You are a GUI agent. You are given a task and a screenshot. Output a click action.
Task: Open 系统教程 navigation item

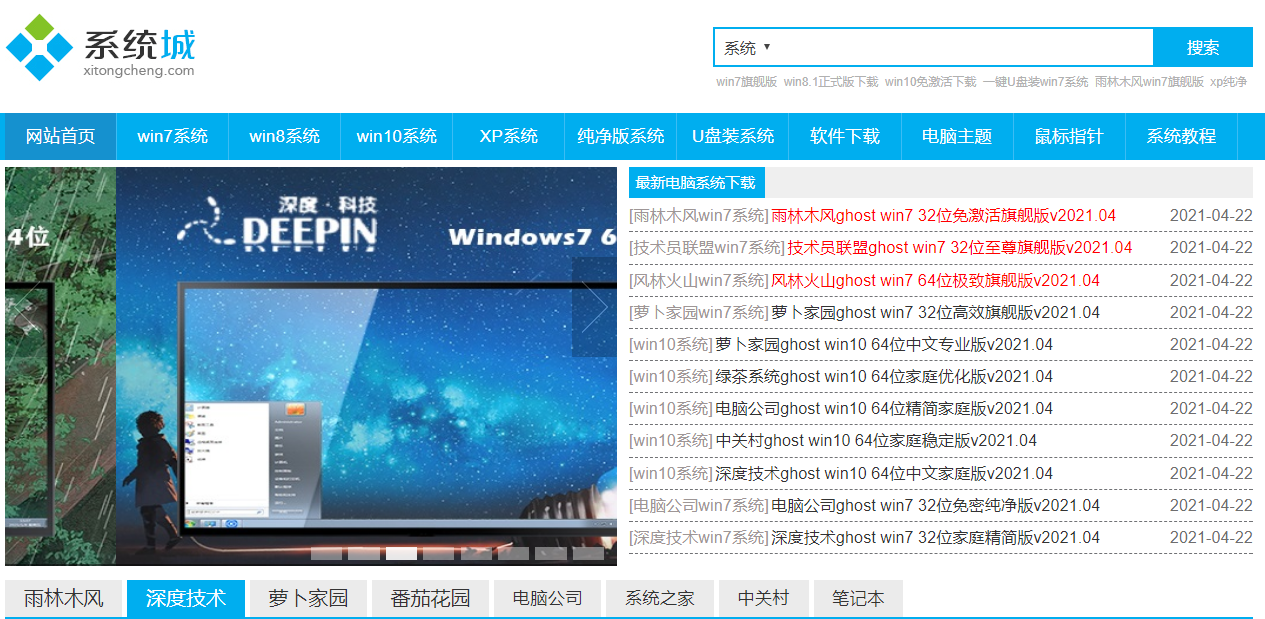point(1181,137)
